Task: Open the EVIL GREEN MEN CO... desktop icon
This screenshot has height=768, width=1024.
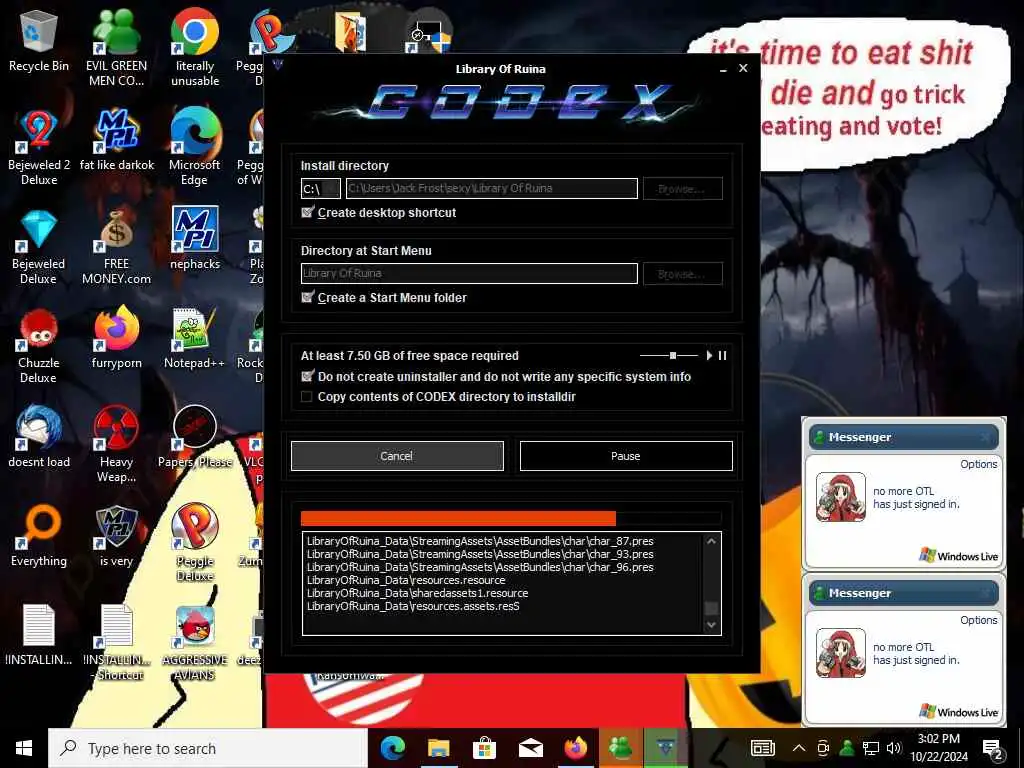Action: pos(116,47)
